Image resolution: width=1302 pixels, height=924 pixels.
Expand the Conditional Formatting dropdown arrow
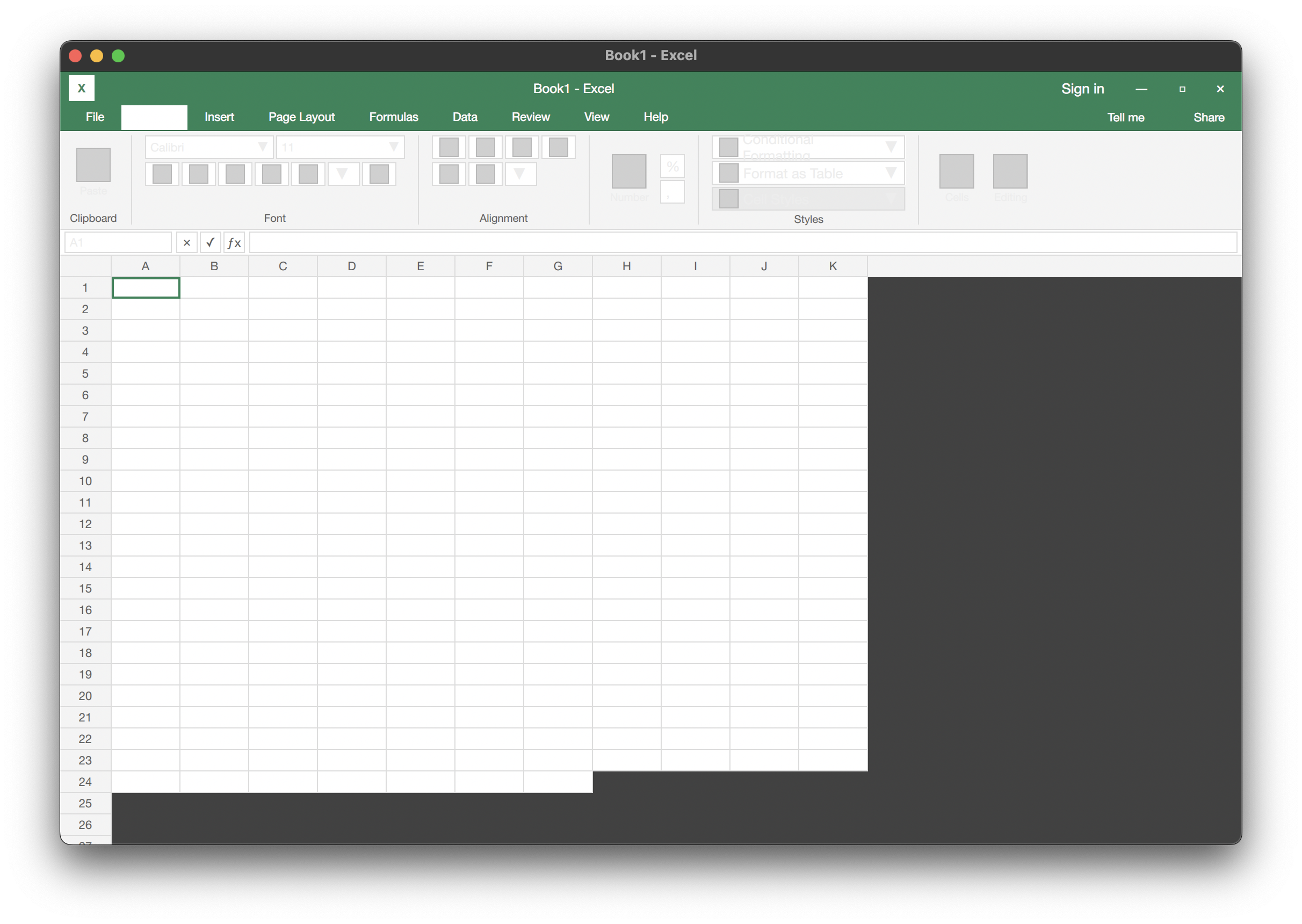pos(891,147)
